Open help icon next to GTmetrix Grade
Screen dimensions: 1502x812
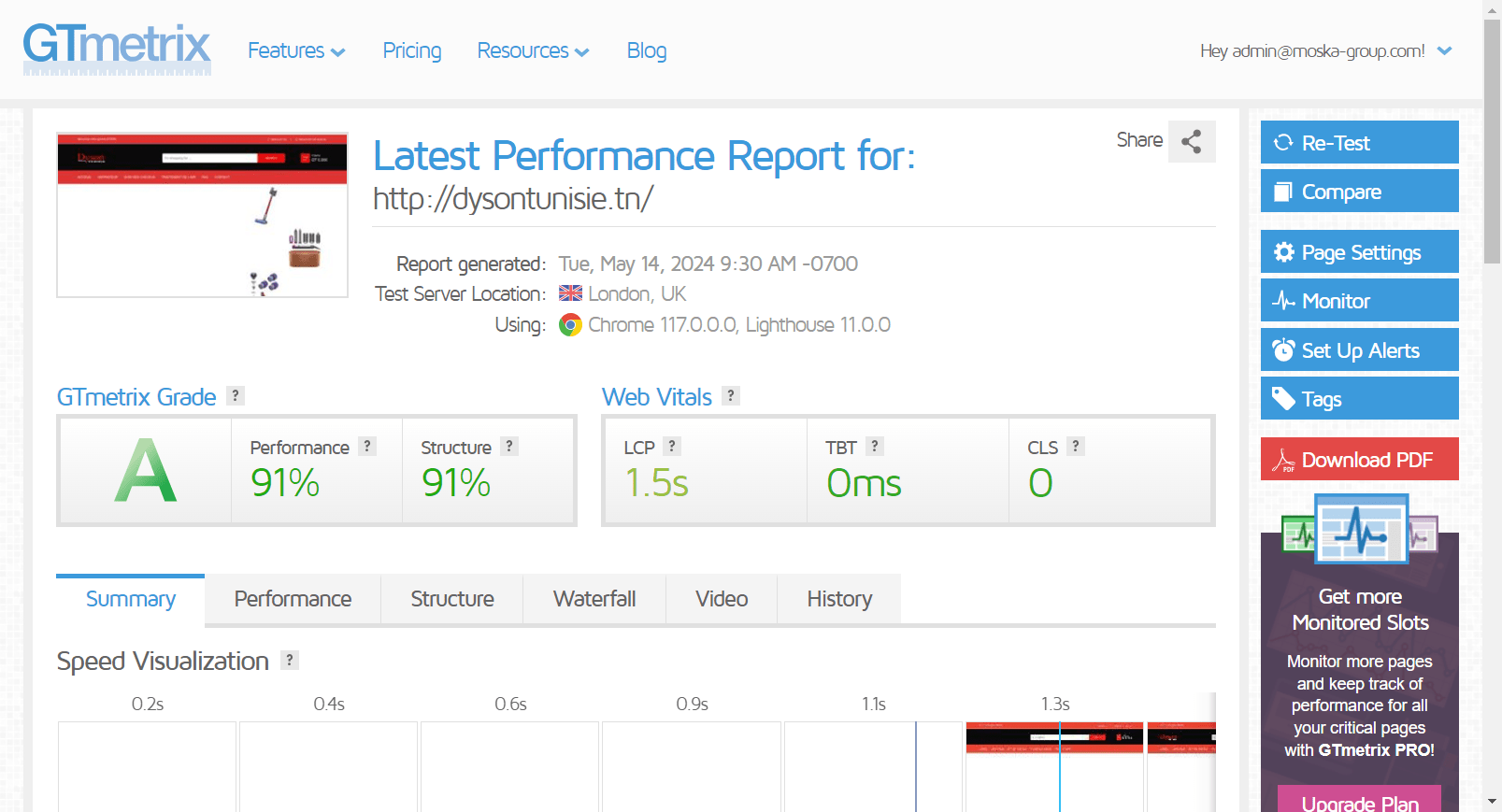(x=236, y=395)
